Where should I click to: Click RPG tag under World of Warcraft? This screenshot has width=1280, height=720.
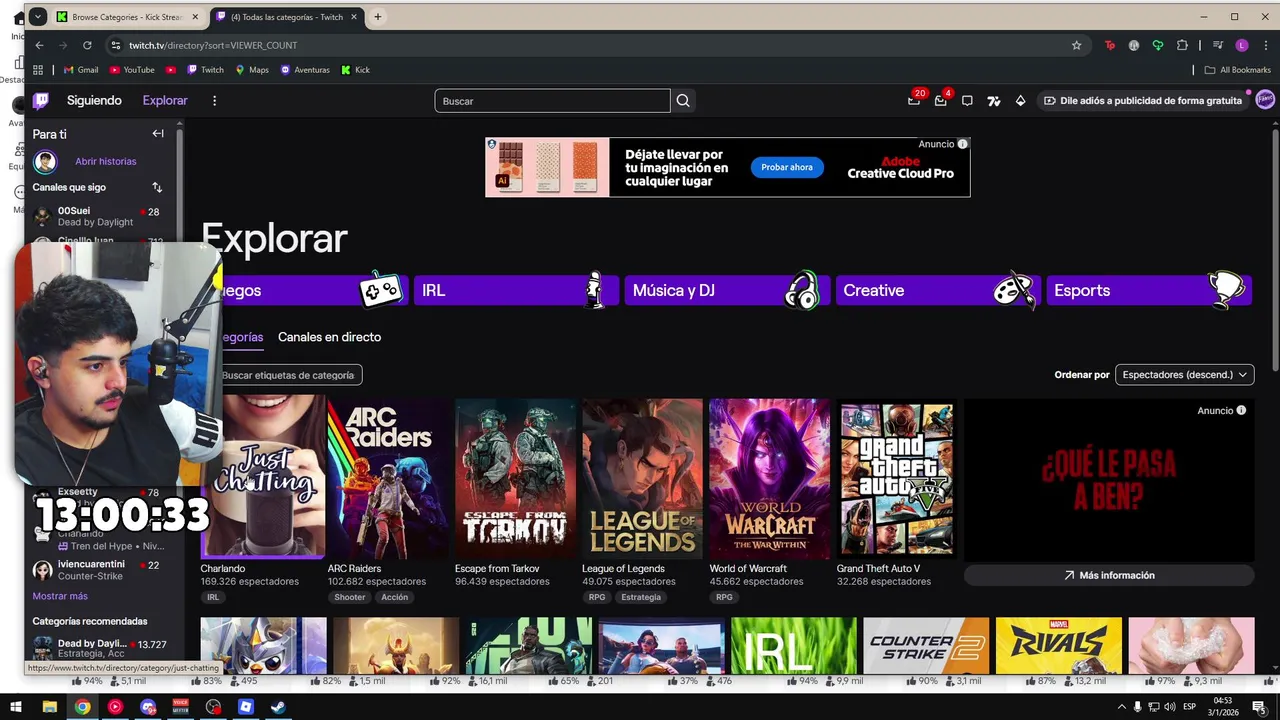[724, 597]
